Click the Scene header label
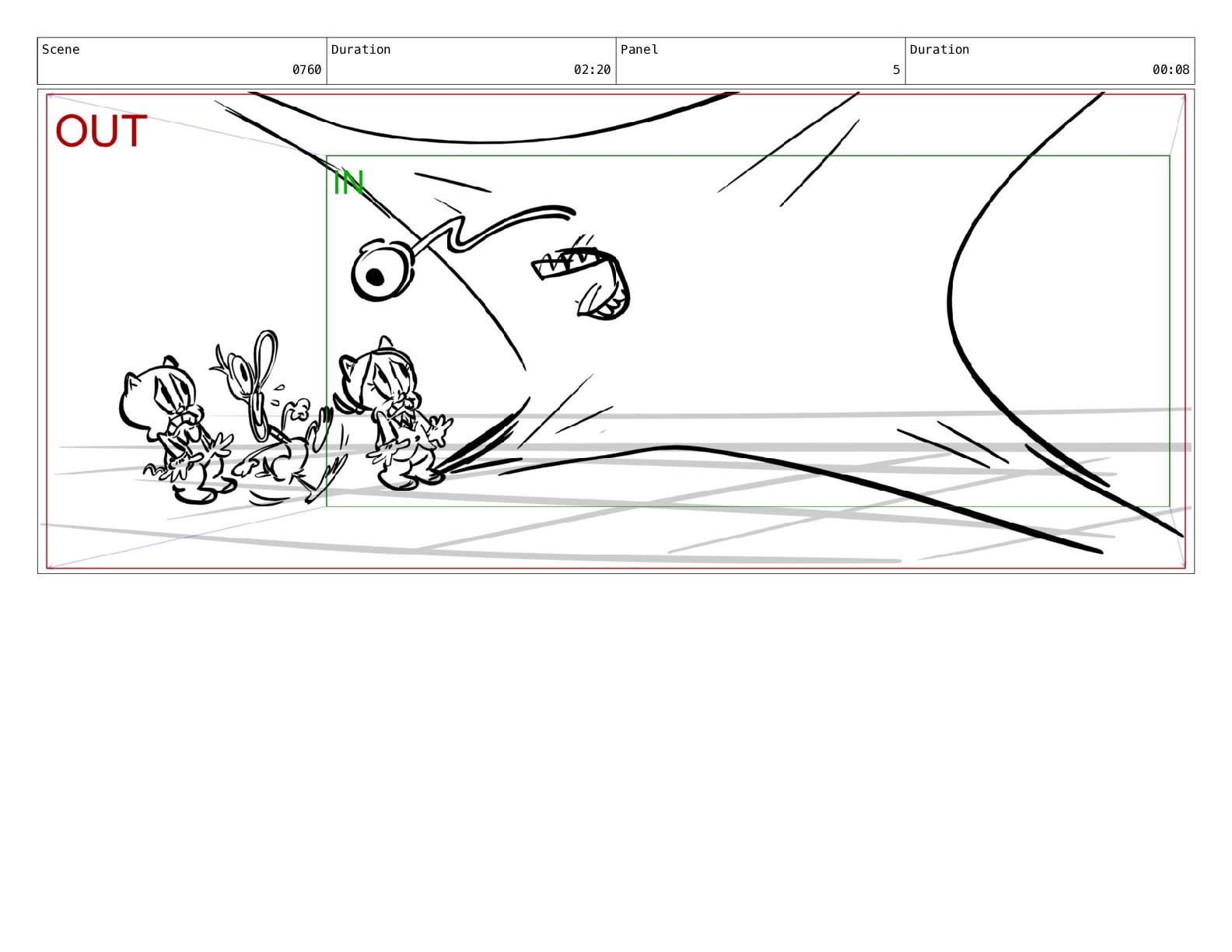The height and width of the screenshot is (952, 1232). (61, 50)
